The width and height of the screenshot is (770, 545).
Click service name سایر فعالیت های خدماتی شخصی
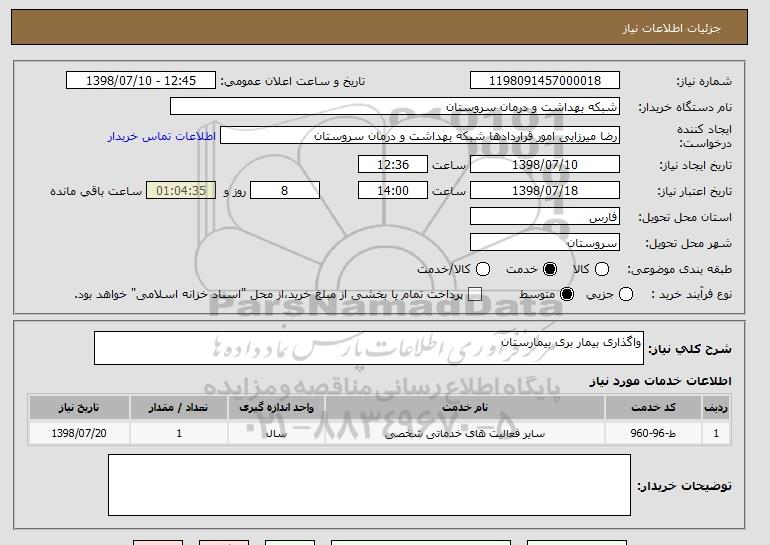click(x=465, y=434)
